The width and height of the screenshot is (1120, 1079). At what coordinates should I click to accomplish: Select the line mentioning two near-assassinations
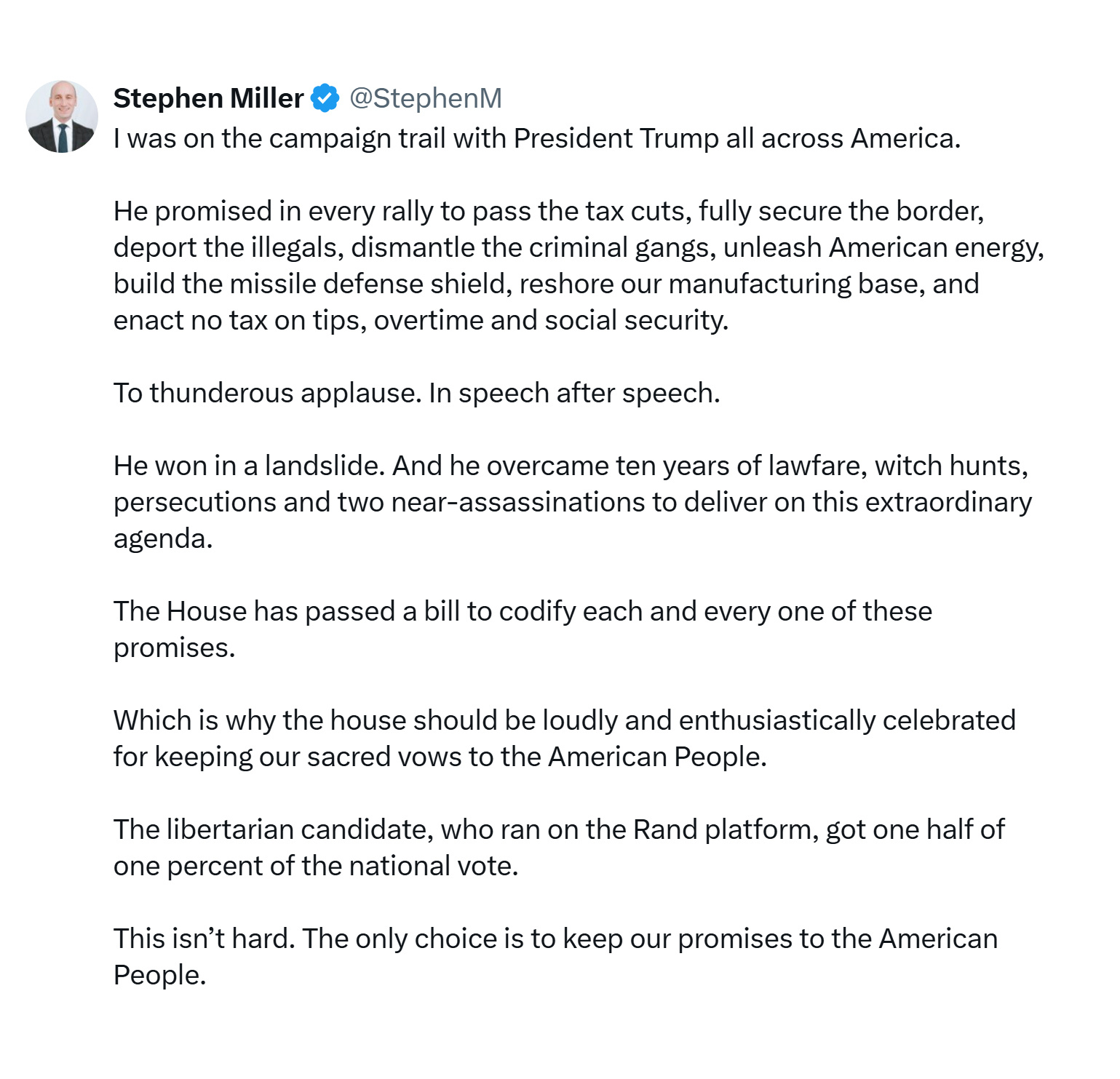point(573,502)
